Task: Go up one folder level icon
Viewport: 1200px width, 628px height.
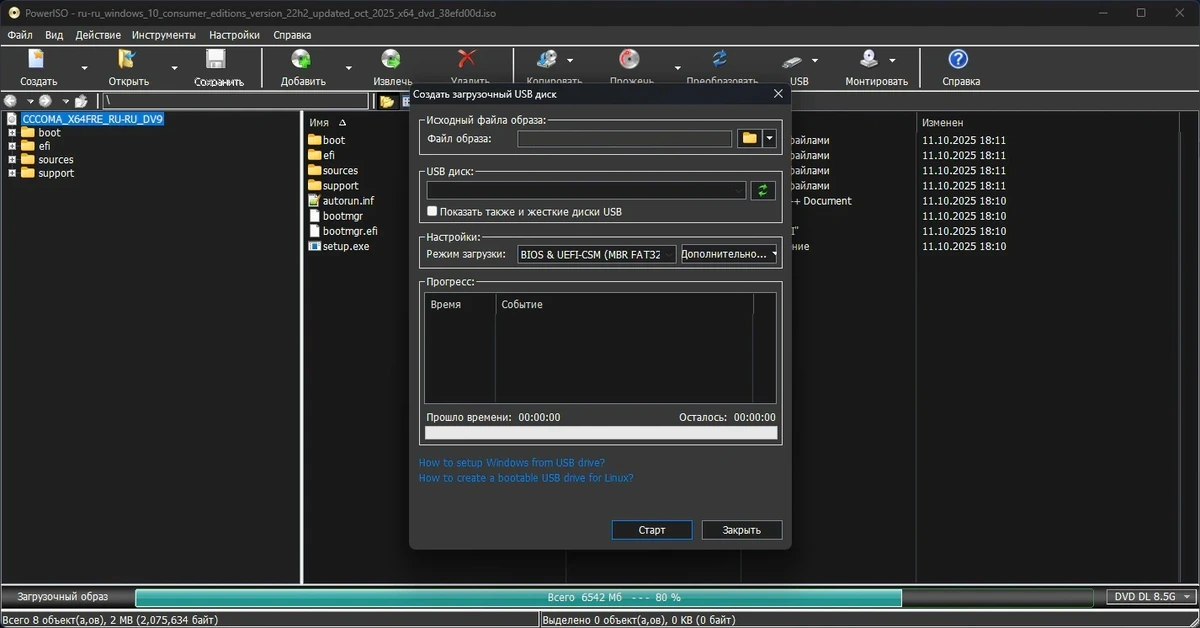Action: pos(81,101)
